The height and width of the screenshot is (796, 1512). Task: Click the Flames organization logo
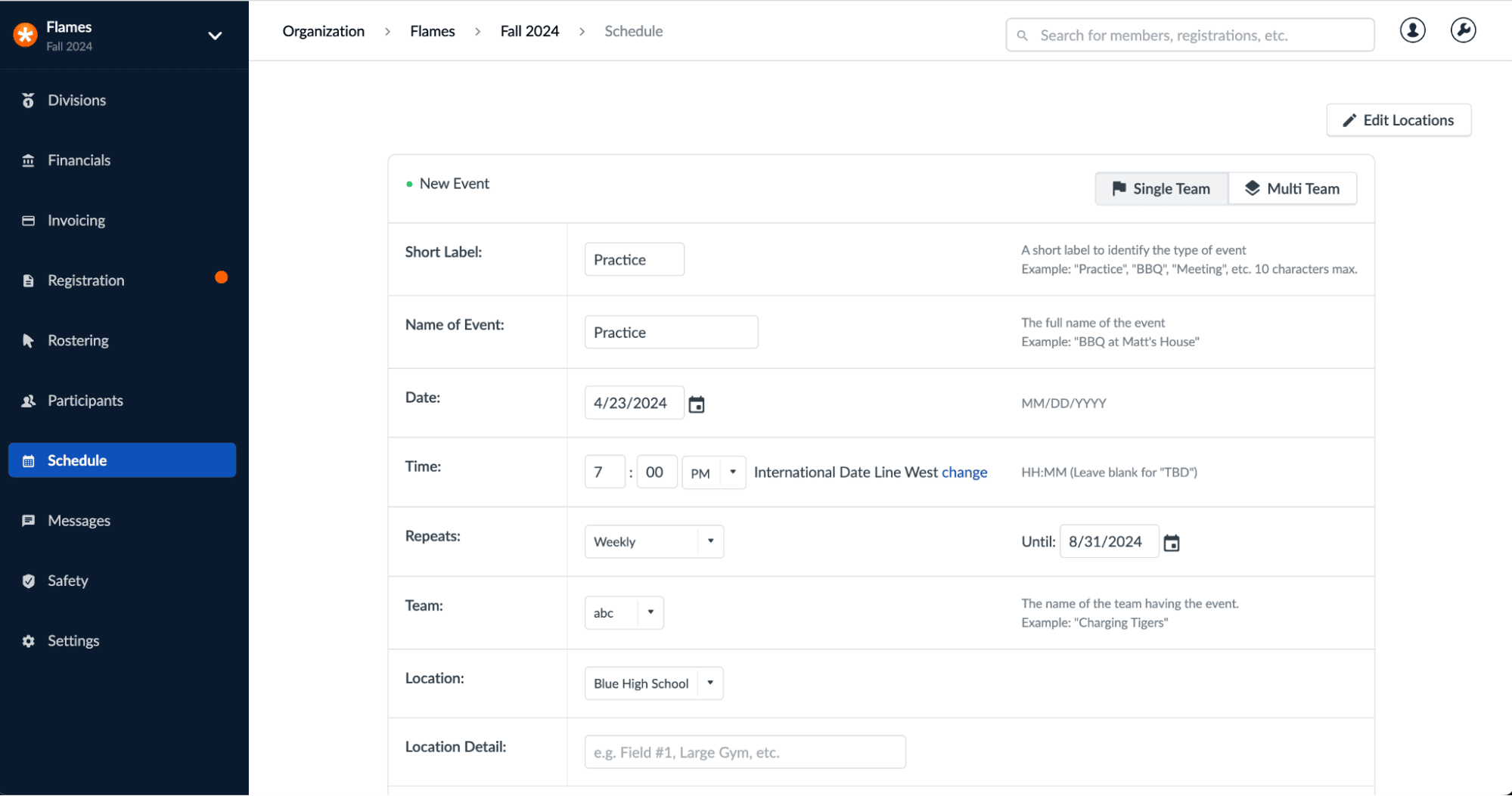click(x=24, y=33)
